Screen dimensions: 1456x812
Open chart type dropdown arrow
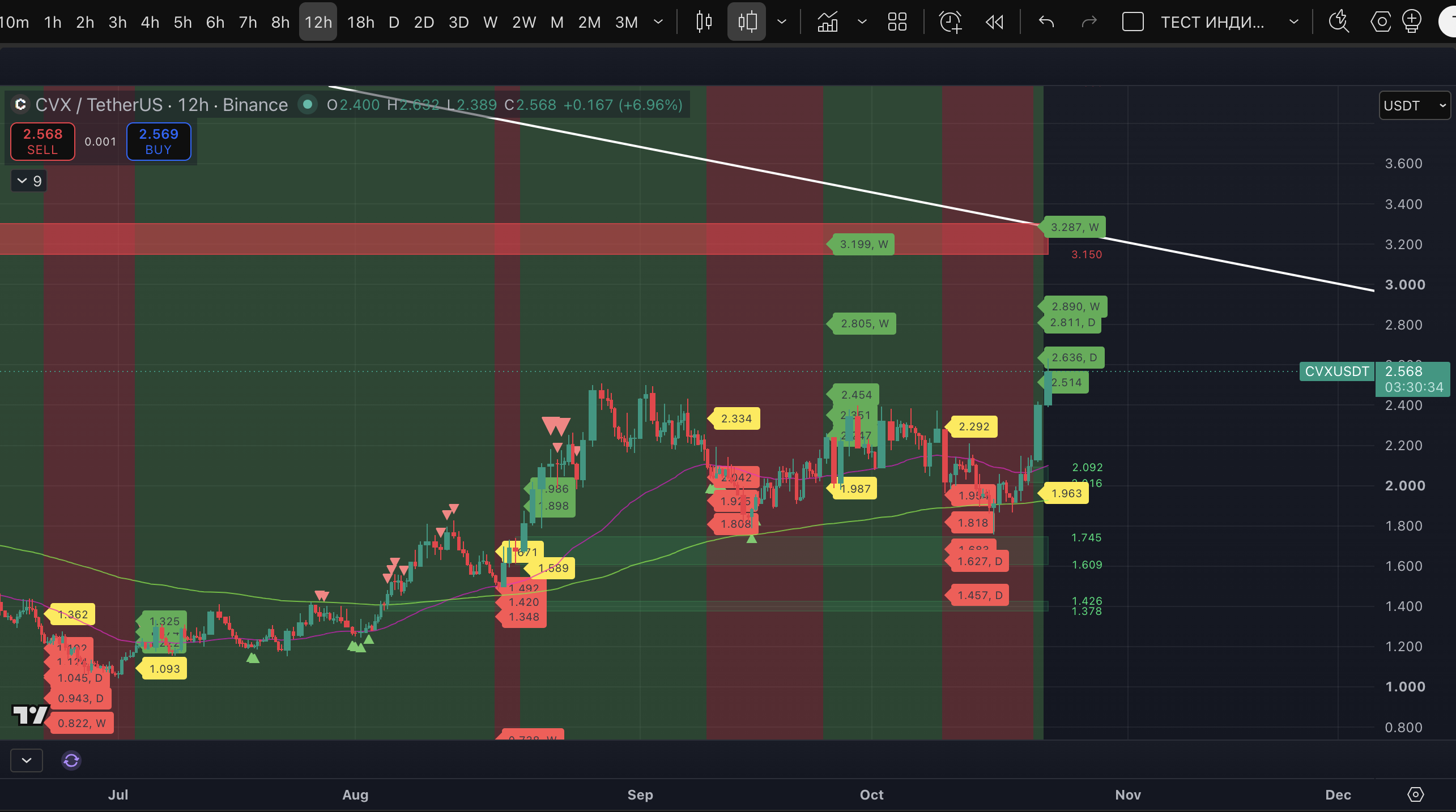pos(782,22)
